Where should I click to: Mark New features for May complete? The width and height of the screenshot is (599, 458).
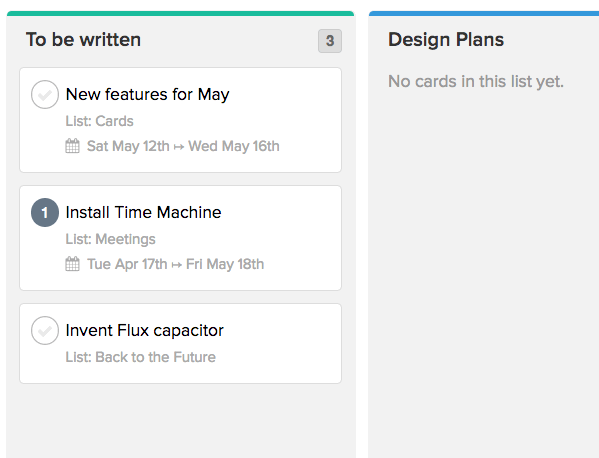[45, 94]
